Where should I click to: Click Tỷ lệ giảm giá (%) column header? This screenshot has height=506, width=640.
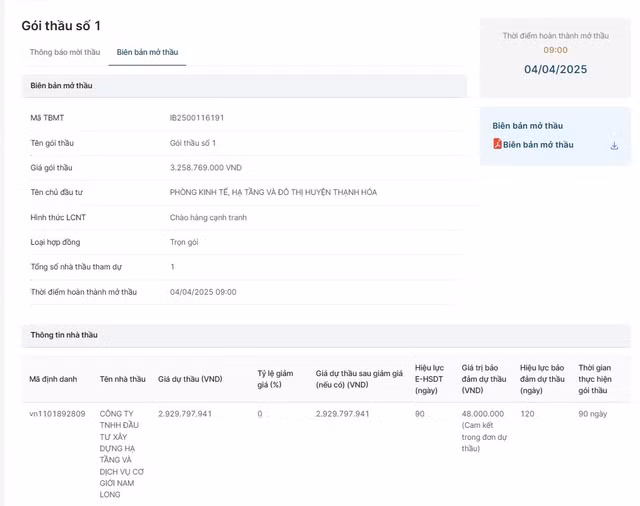point(275,379)
